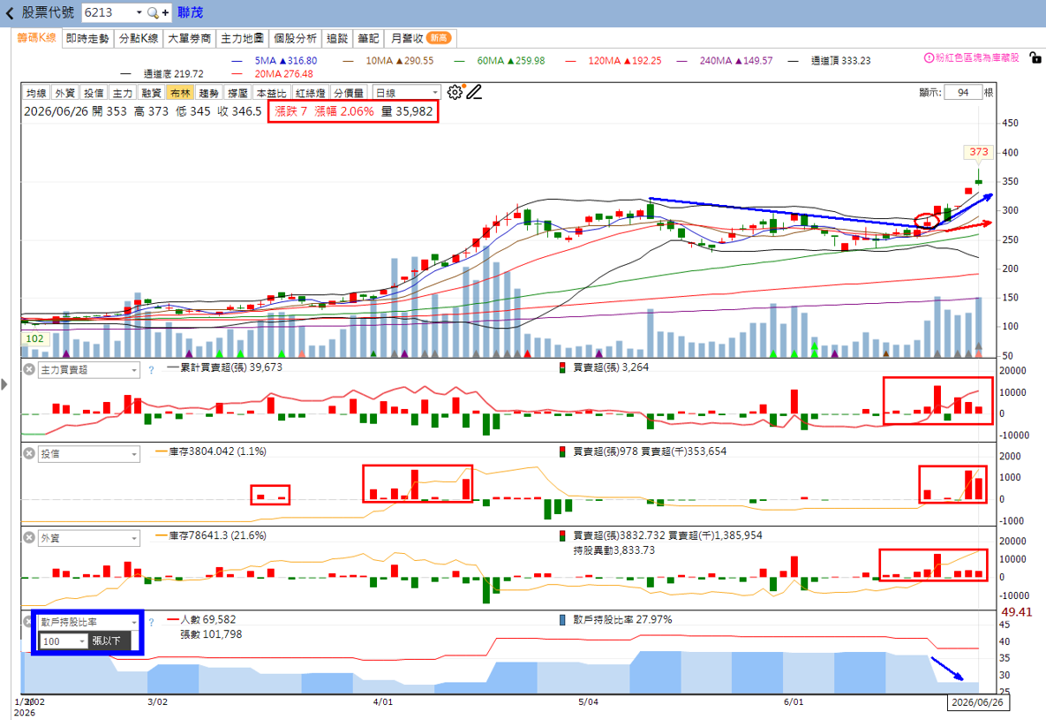This screenshot has height=720, width=1046.
Task: Click the 通道底 219.72 legend entry
Action: [162, 74]
